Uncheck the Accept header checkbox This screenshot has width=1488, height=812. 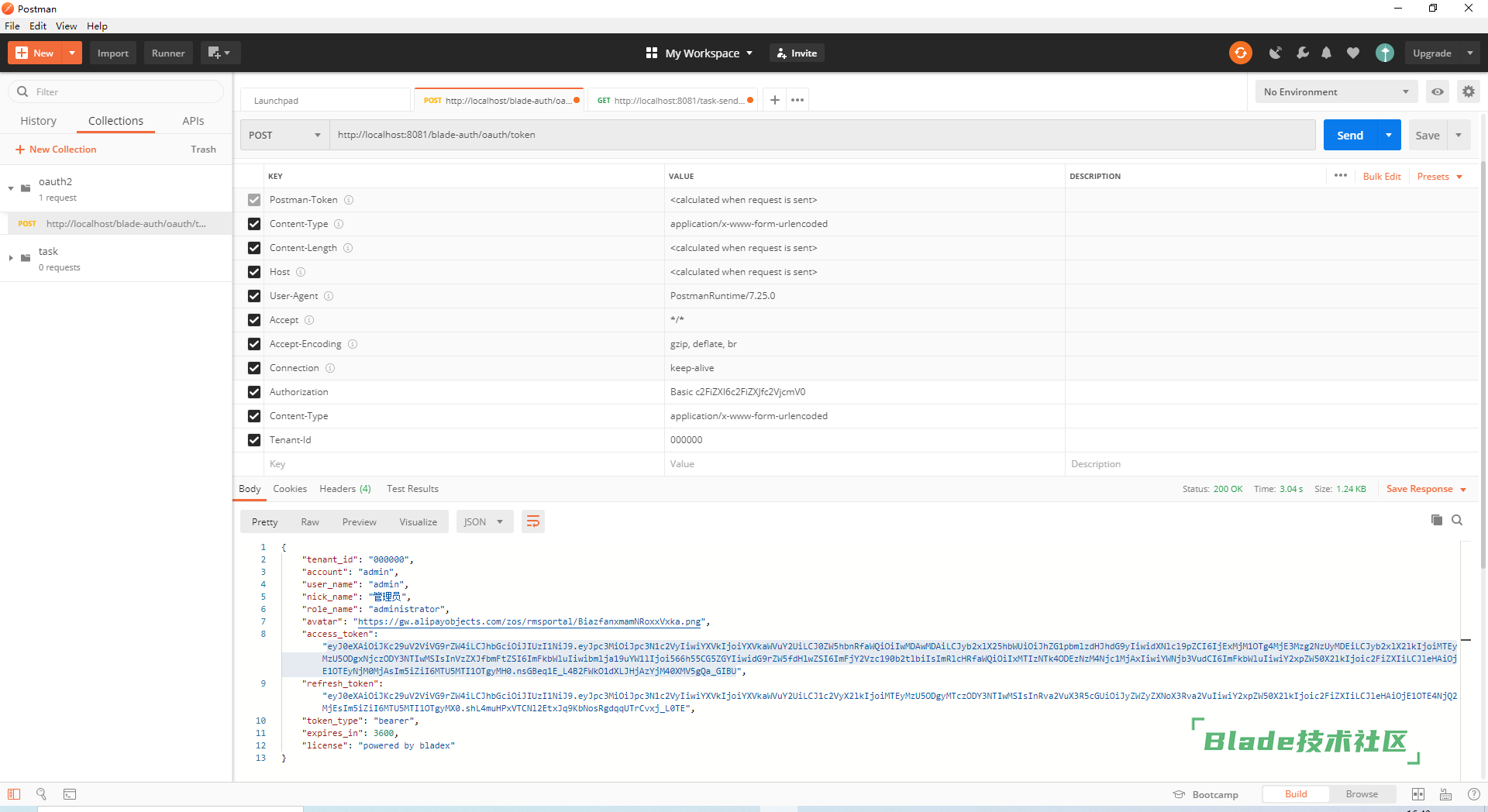coord(254,320)
